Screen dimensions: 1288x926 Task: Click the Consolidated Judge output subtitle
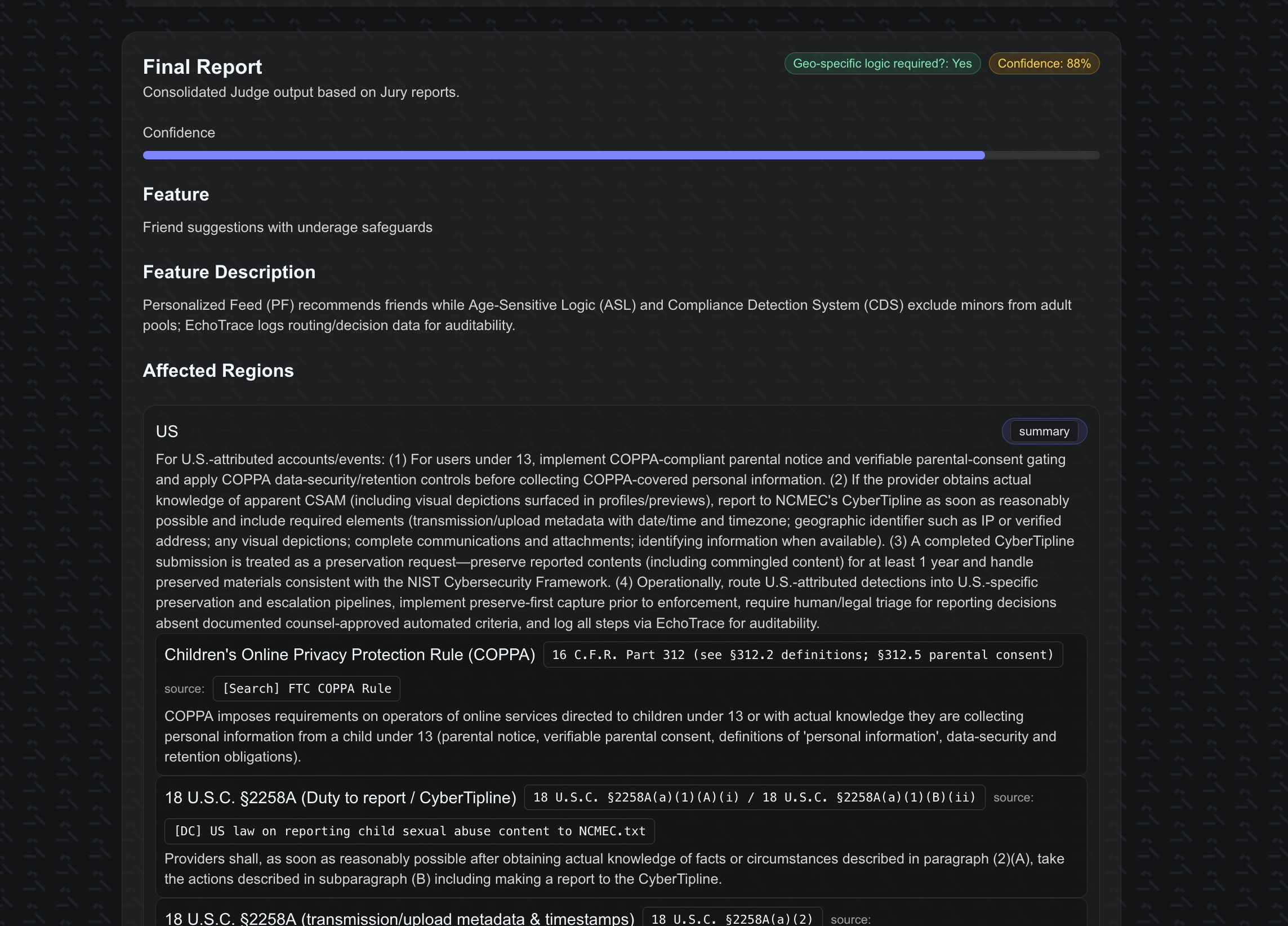(300, 92)
